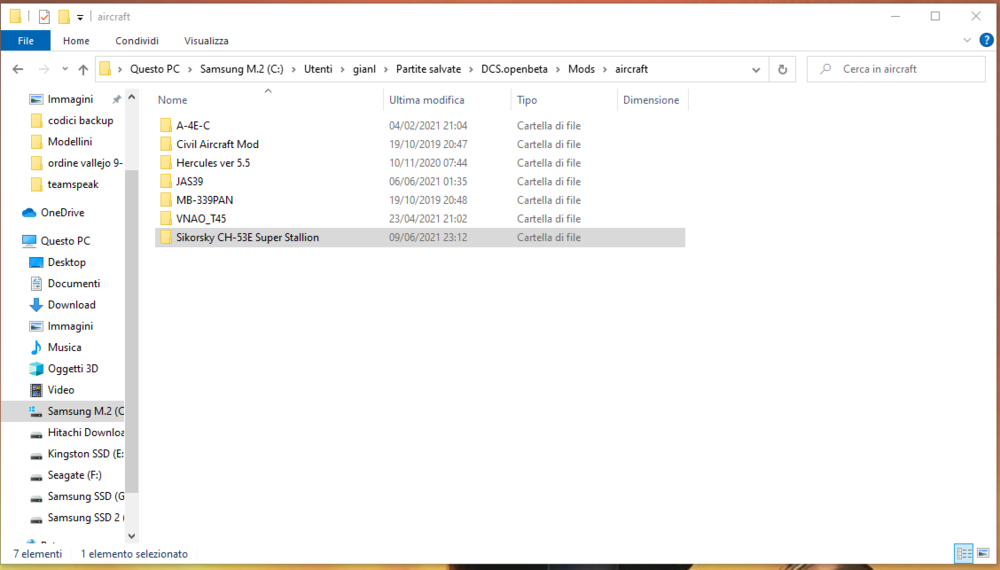Select the Civil Aircraft Mod folder
Image resolution: width=1000 pixels, height=570 pixels.
click(x=420, y=144)
